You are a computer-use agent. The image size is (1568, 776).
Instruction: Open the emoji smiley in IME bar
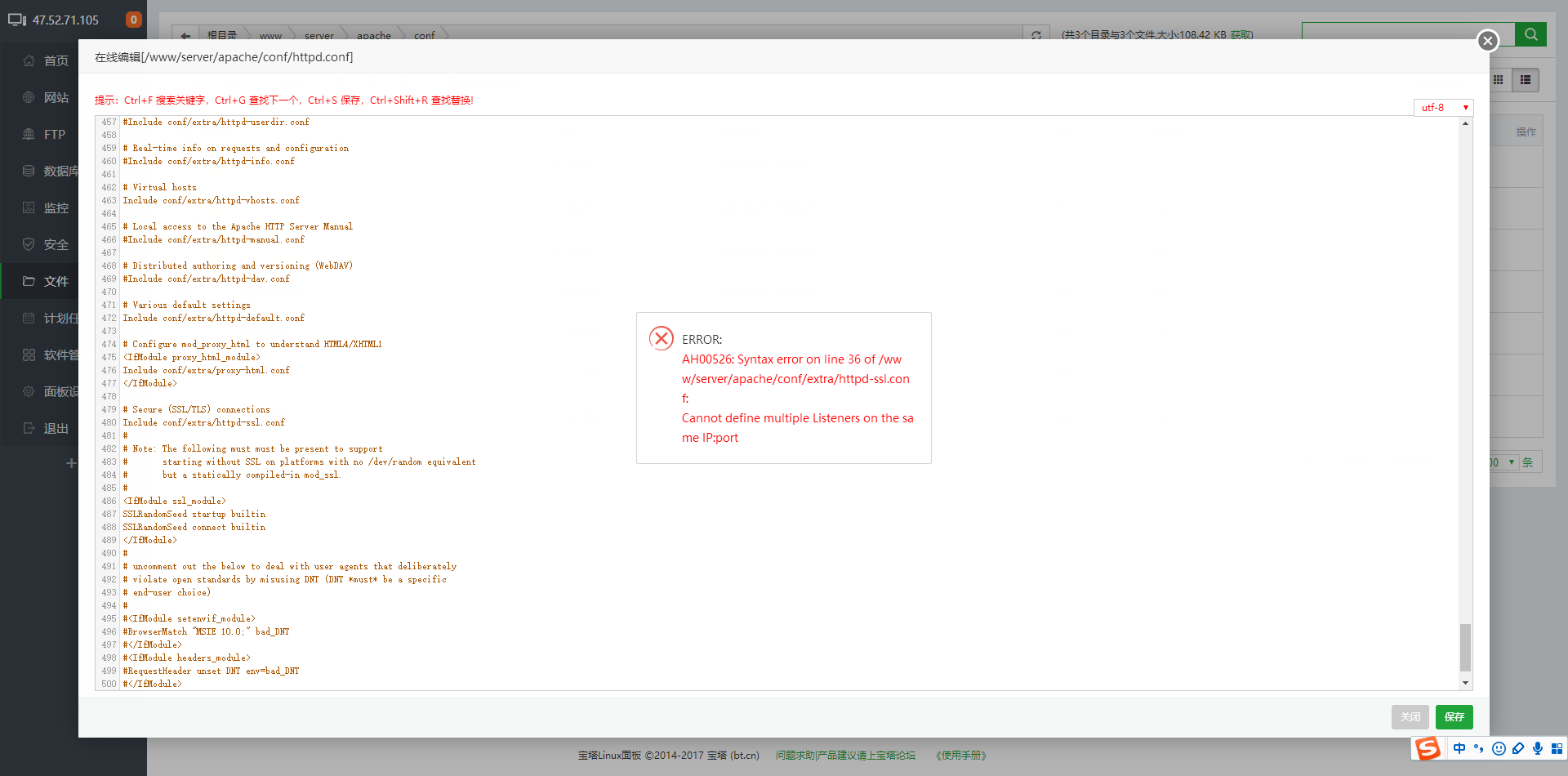[x=1499, y=748]
